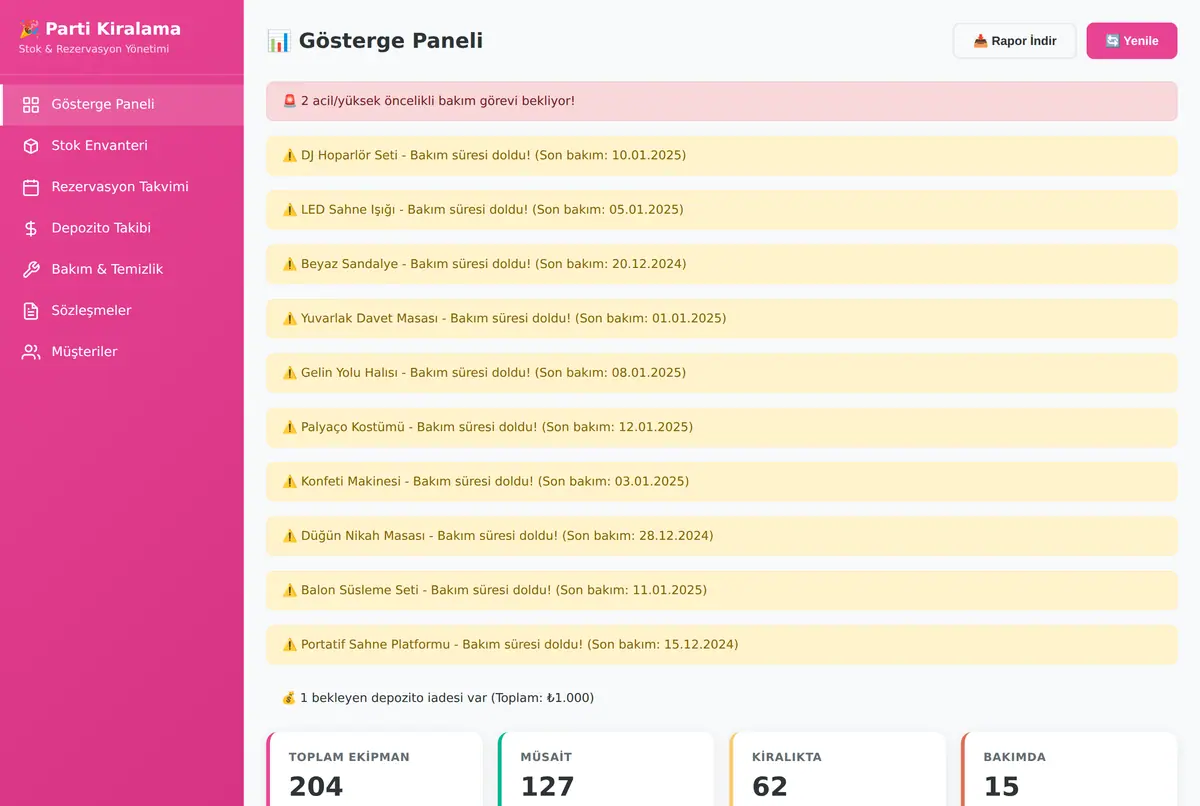The image size is (1200, 806).
Task: Click the Parti Kiralama app title
Action: point(113,29)
